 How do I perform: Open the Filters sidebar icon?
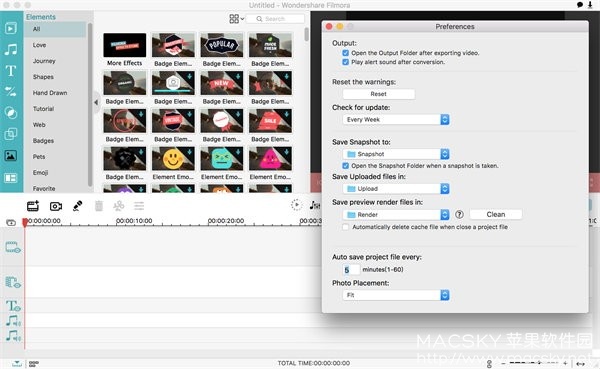pos(11,113)
